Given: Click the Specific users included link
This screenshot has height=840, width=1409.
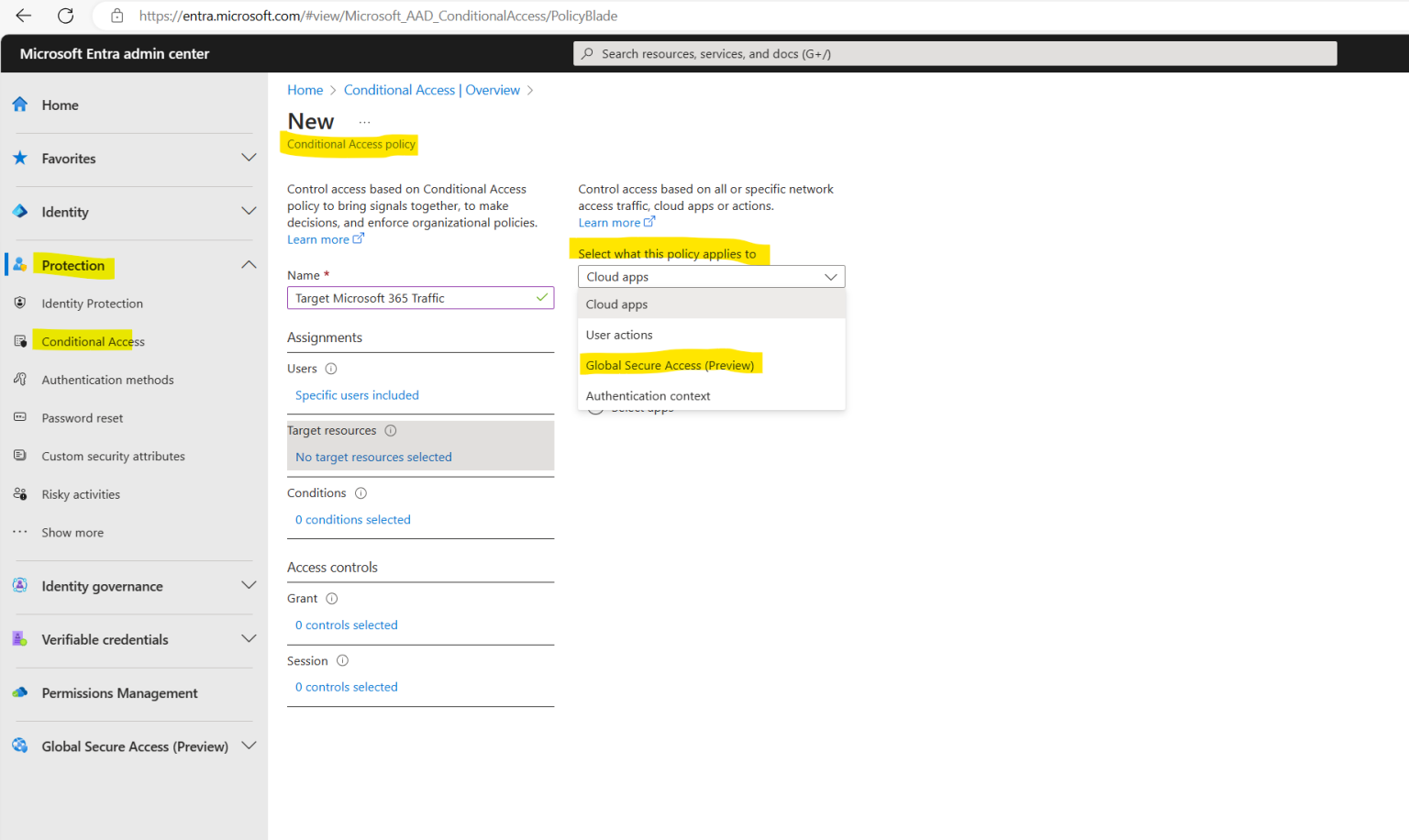Looking at the screenshot, I should pyautogui.click(x=357, y=394).
